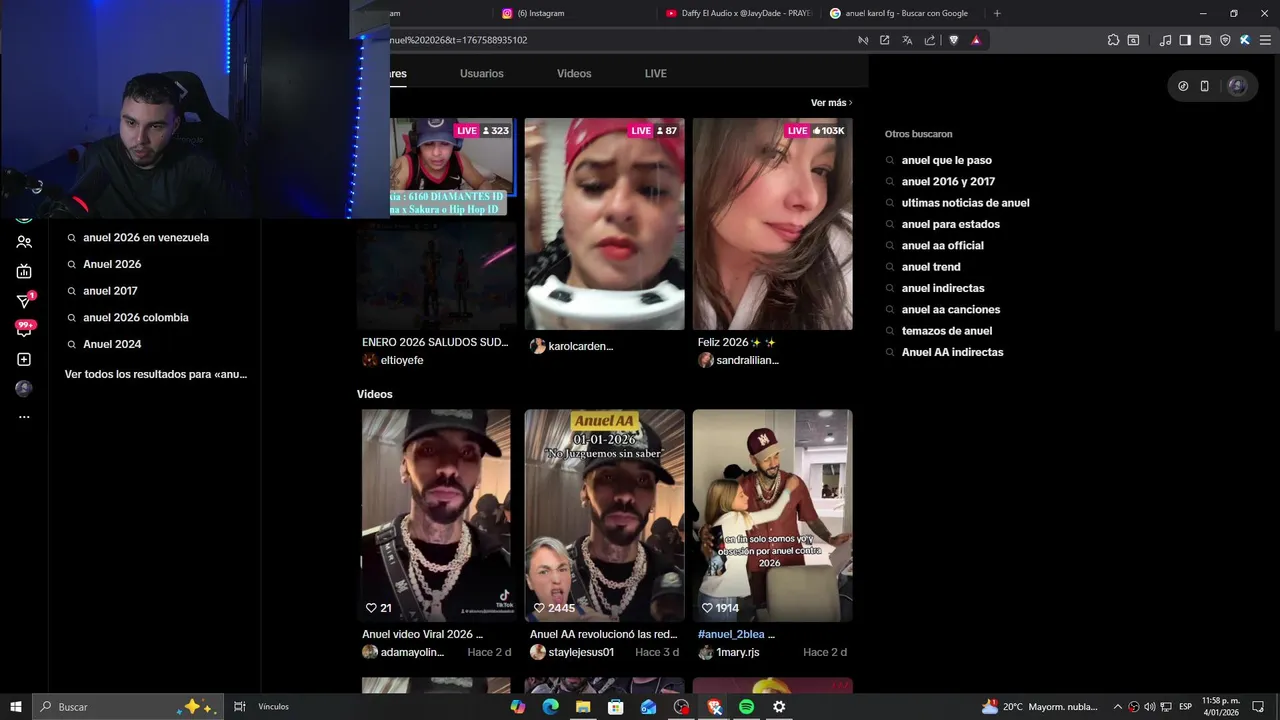Click related search anuel aa official

(942, 246)
